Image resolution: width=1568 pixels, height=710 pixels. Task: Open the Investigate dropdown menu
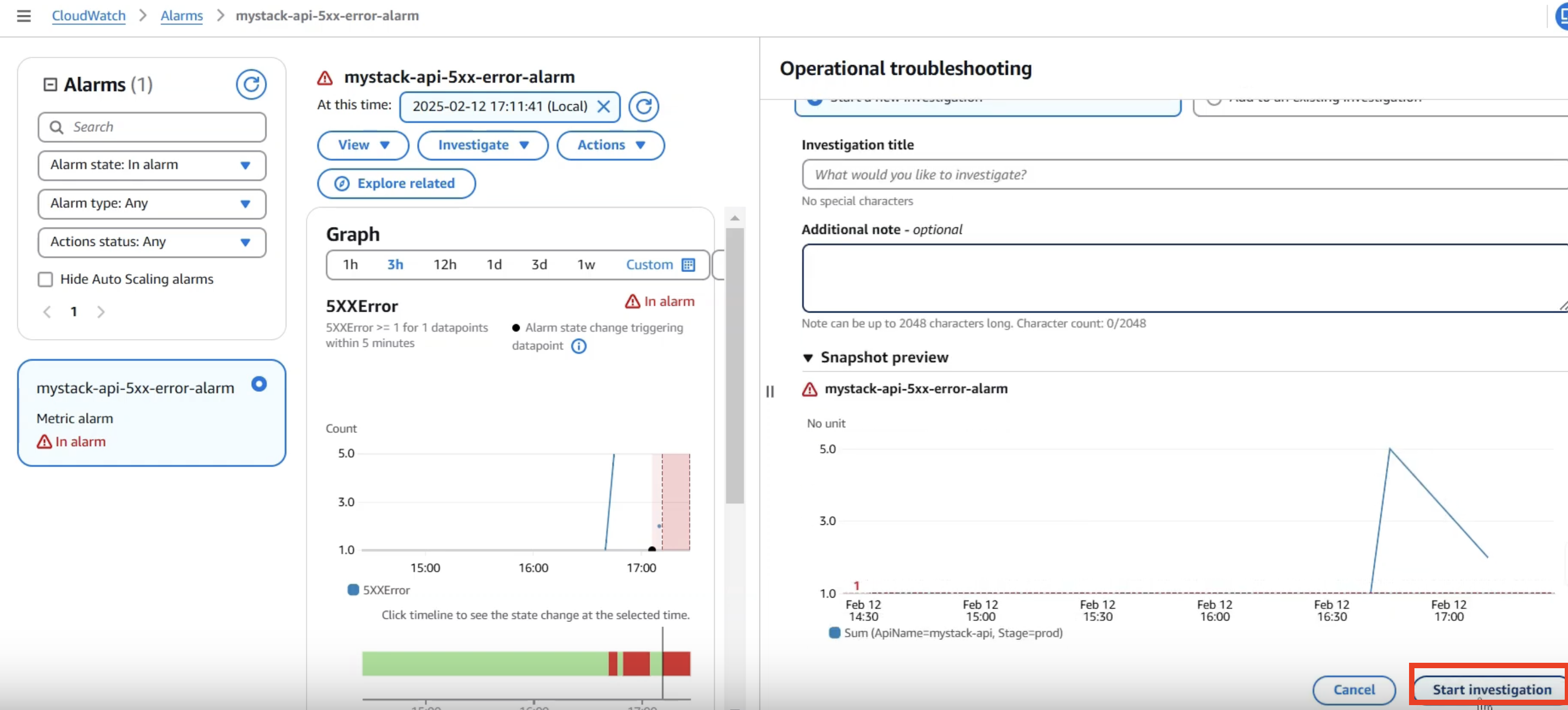point(483,145)
